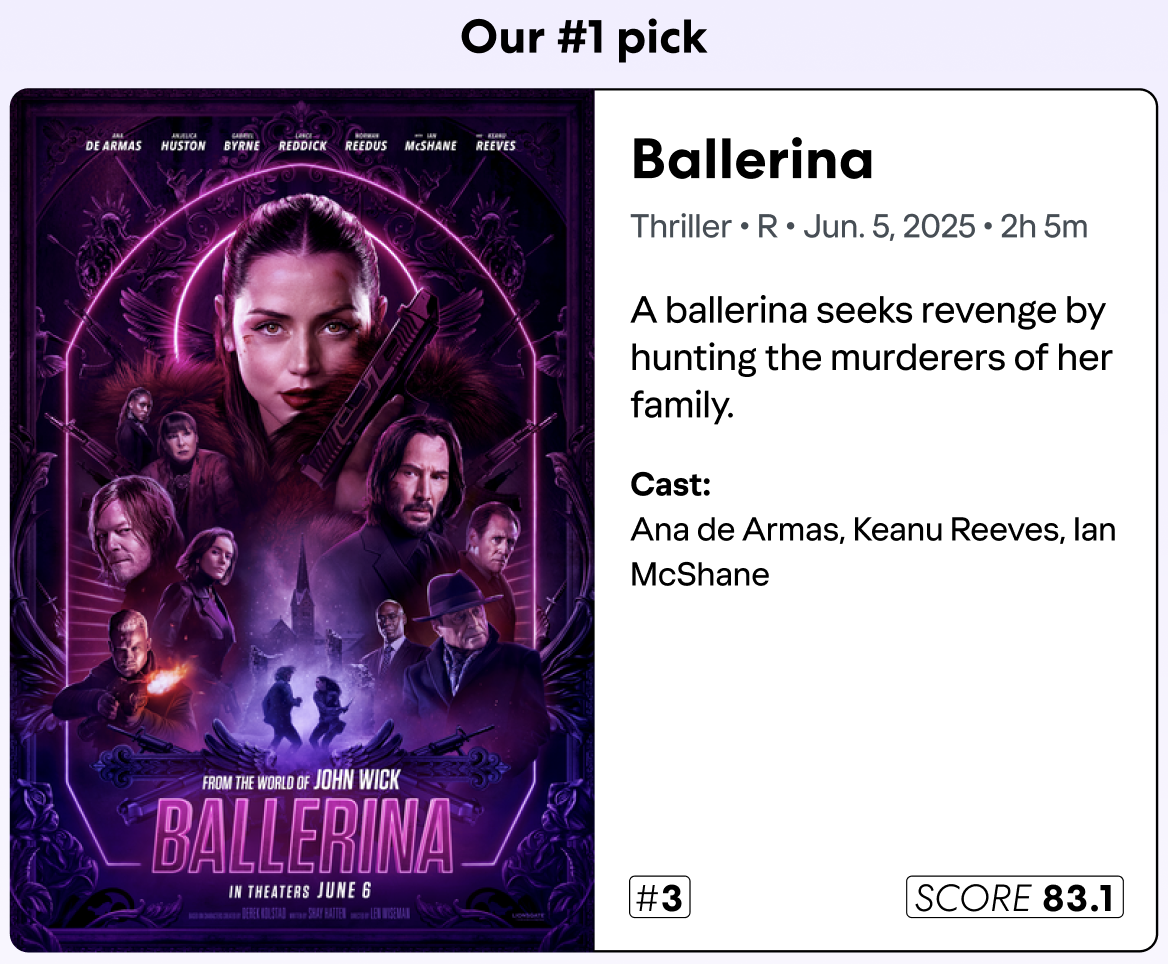Click the Ballerina movie title heading
1168x964 pixels.
752,160
